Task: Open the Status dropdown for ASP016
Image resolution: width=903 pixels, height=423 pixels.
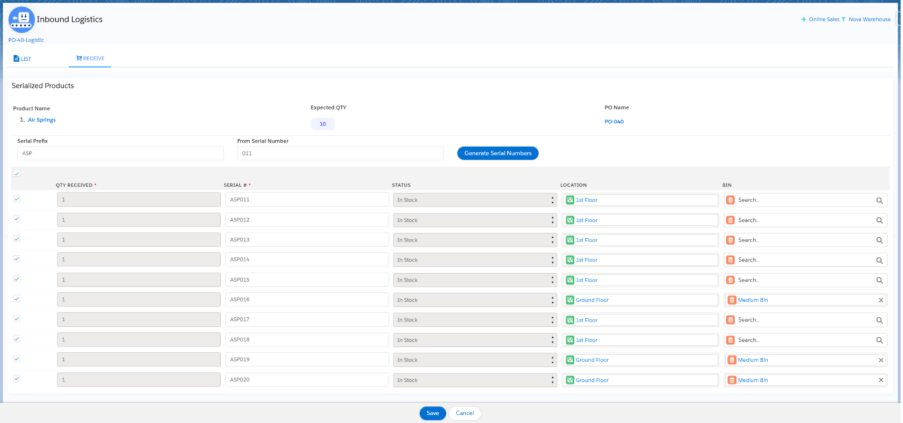Action: 473,300
